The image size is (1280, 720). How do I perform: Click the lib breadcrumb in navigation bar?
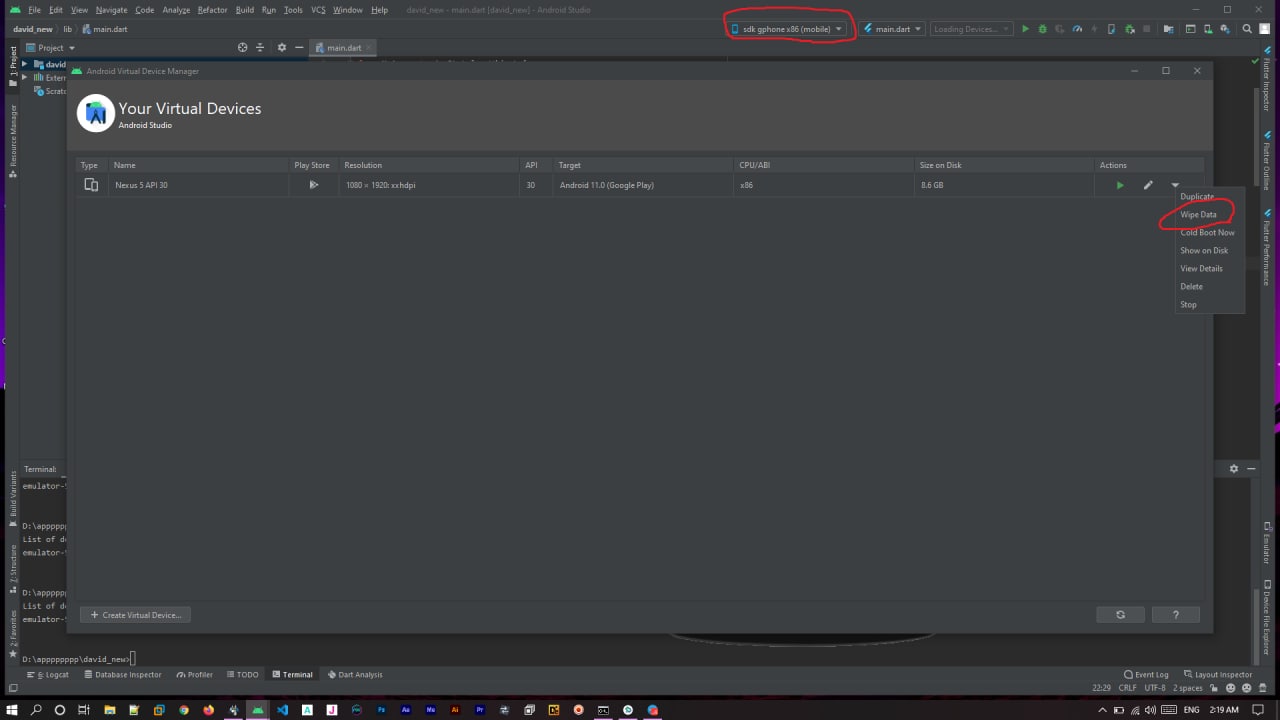(x=68, y=29)
